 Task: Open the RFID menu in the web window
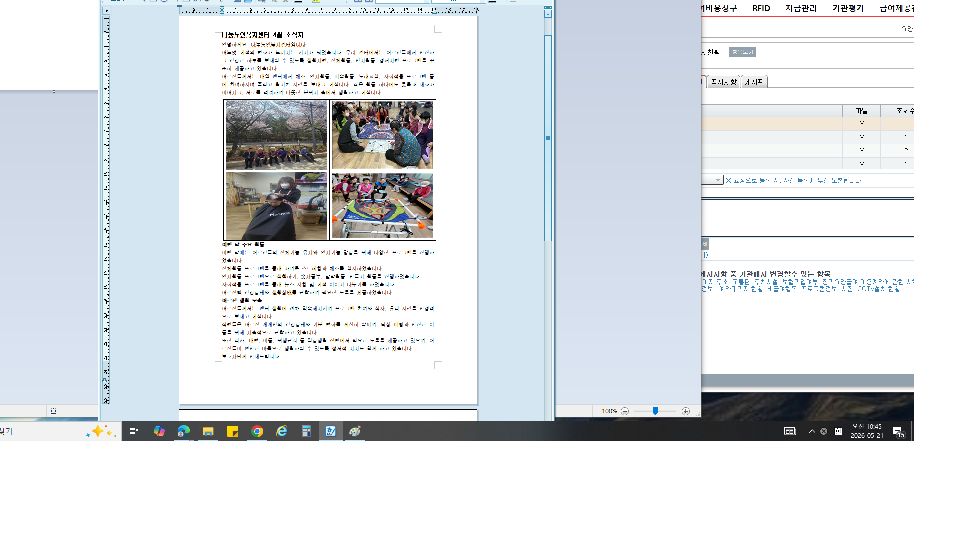pyautogui.click(x=761, y=8)
